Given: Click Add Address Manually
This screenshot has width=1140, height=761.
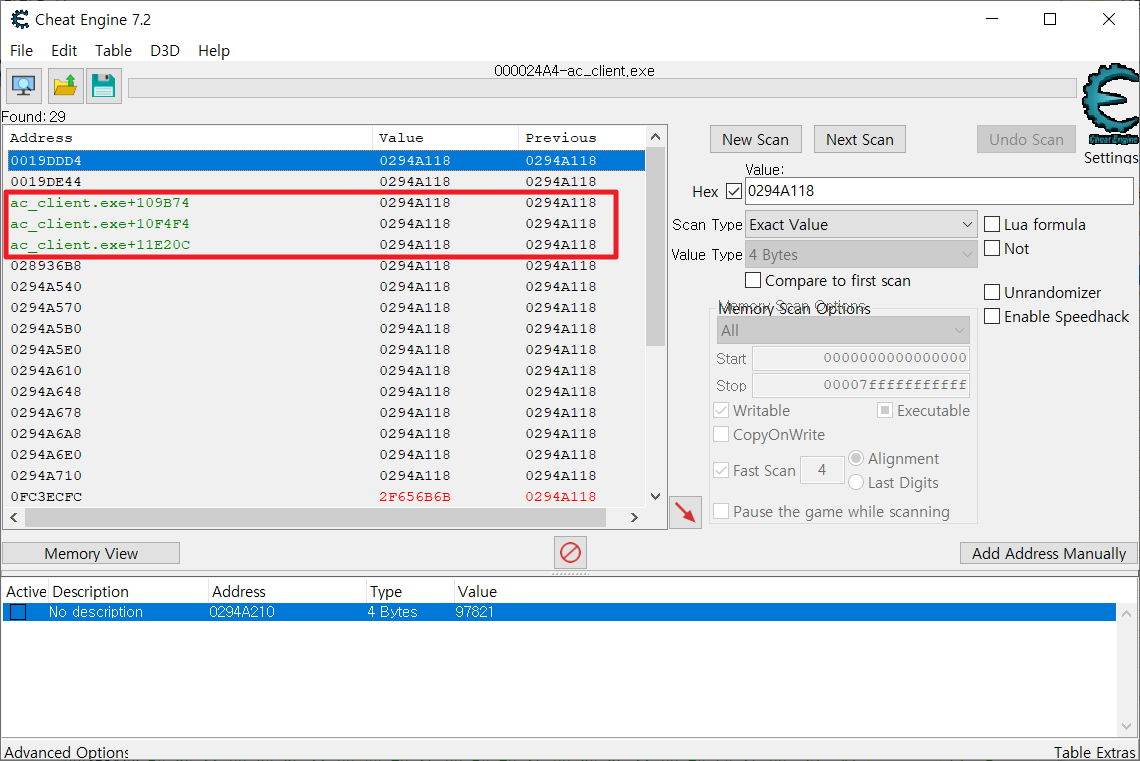Looking at the screenshot, I should click(x=1048, y=553).
